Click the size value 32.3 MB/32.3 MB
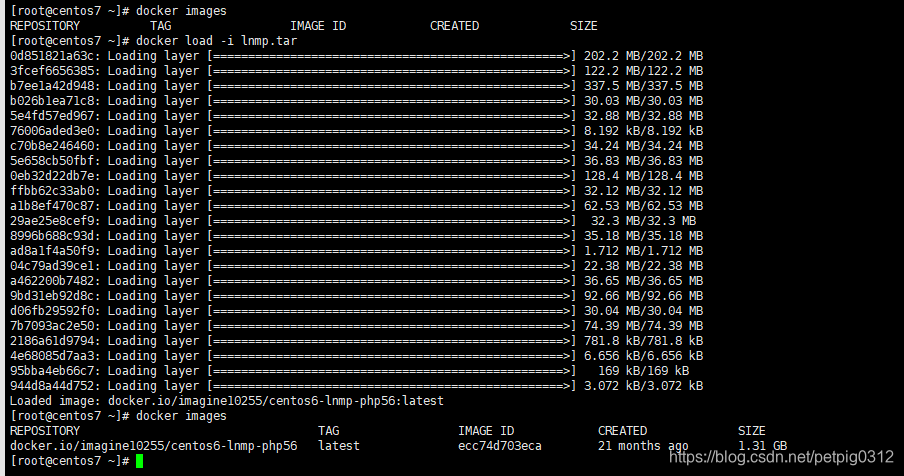This screenshot has width=904, height=476. pyautogui.click(x=643, y=221)
